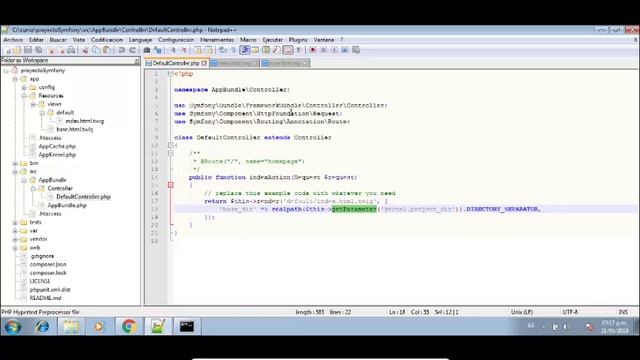Select AppKernel.php in the tree
Image resolution: width=640 pixels, height=360 pixels.
[57, 155]
